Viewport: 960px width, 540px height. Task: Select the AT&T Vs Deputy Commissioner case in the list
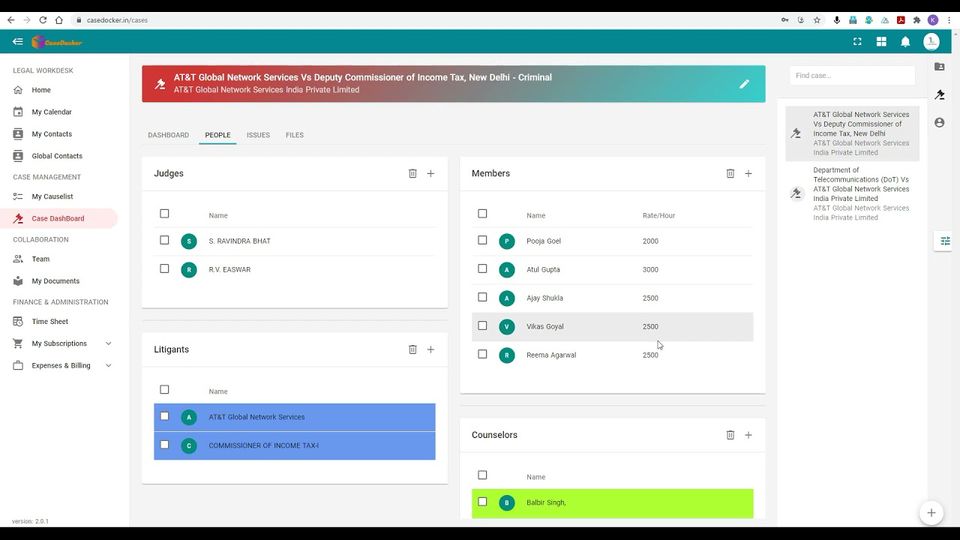click(x=852, y=133)
